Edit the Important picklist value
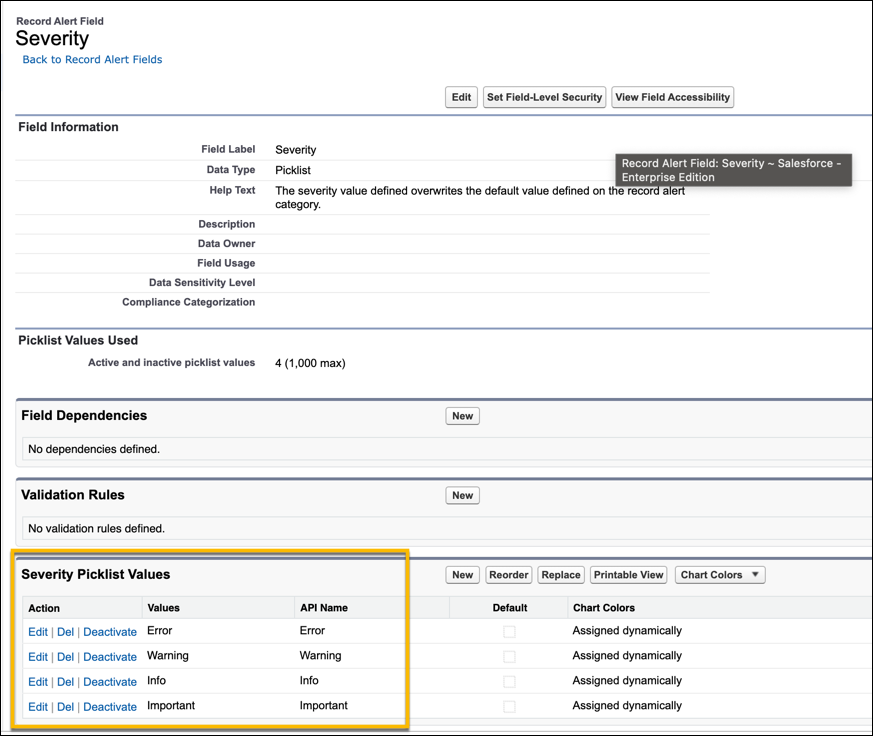Image resolution: width=873 pixels, height=736 pixels. pos(38,707)
